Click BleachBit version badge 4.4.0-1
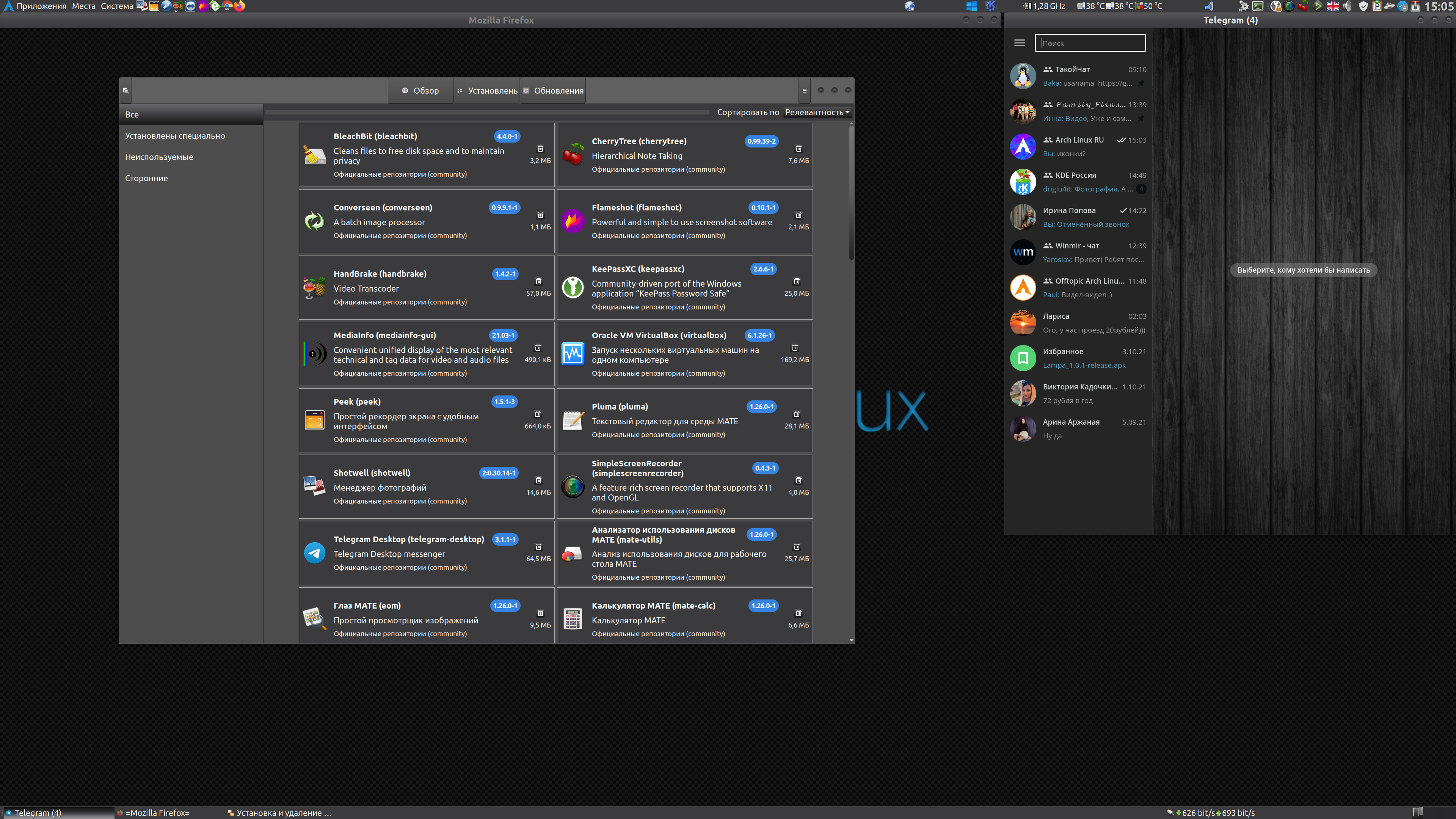This screenshot has width=1456, height=819. [507, 136]
